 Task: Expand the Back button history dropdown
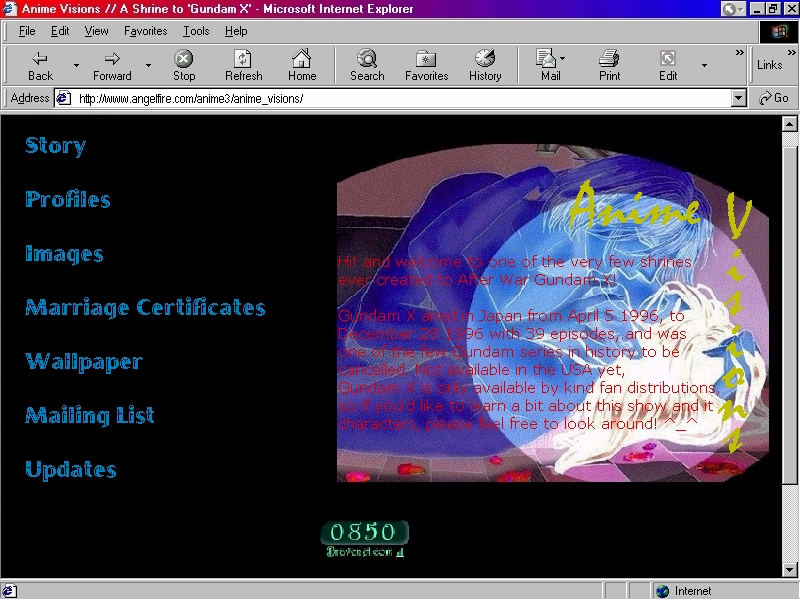[x=76, y=66]
